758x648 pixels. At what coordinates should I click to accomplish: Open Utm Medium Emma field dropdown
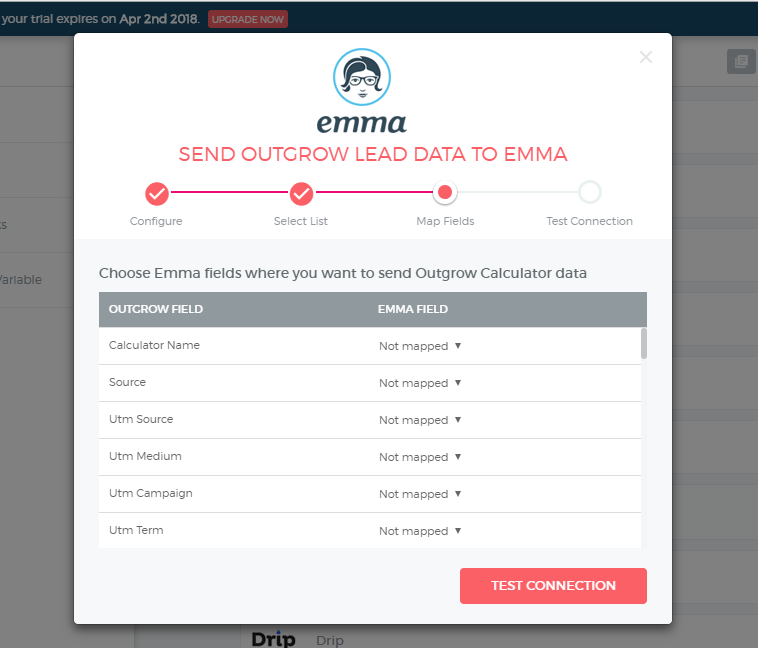coord(420,457)
